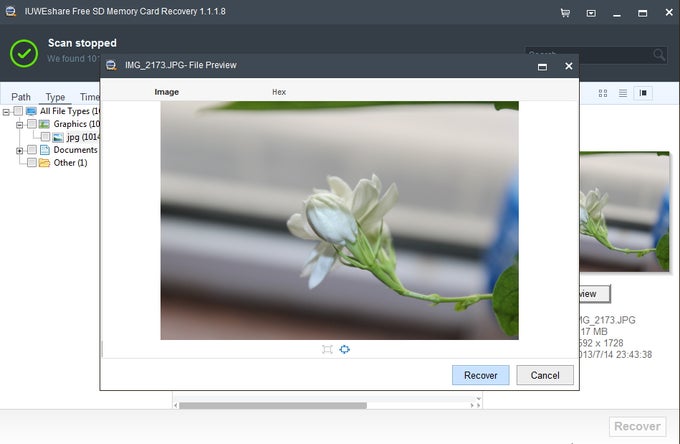The image size is (680, 444).
Task: Click Recover in the File Preview dialog
Action: [481, 375]
